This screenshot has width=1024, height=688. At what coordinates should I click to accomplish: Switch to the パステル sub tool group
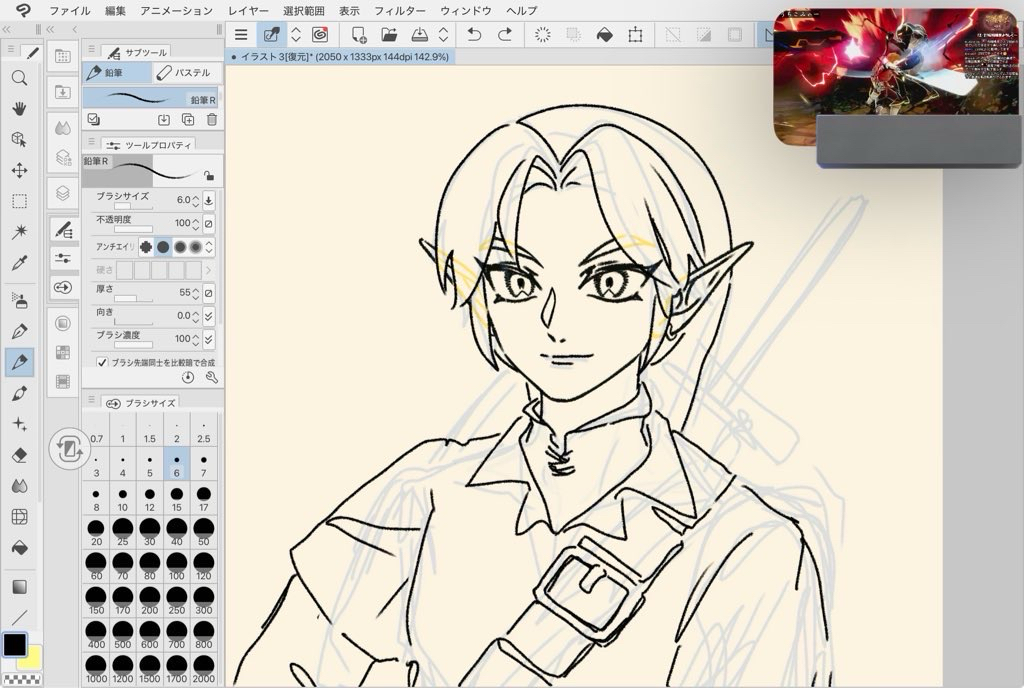[x=186, y=73]
